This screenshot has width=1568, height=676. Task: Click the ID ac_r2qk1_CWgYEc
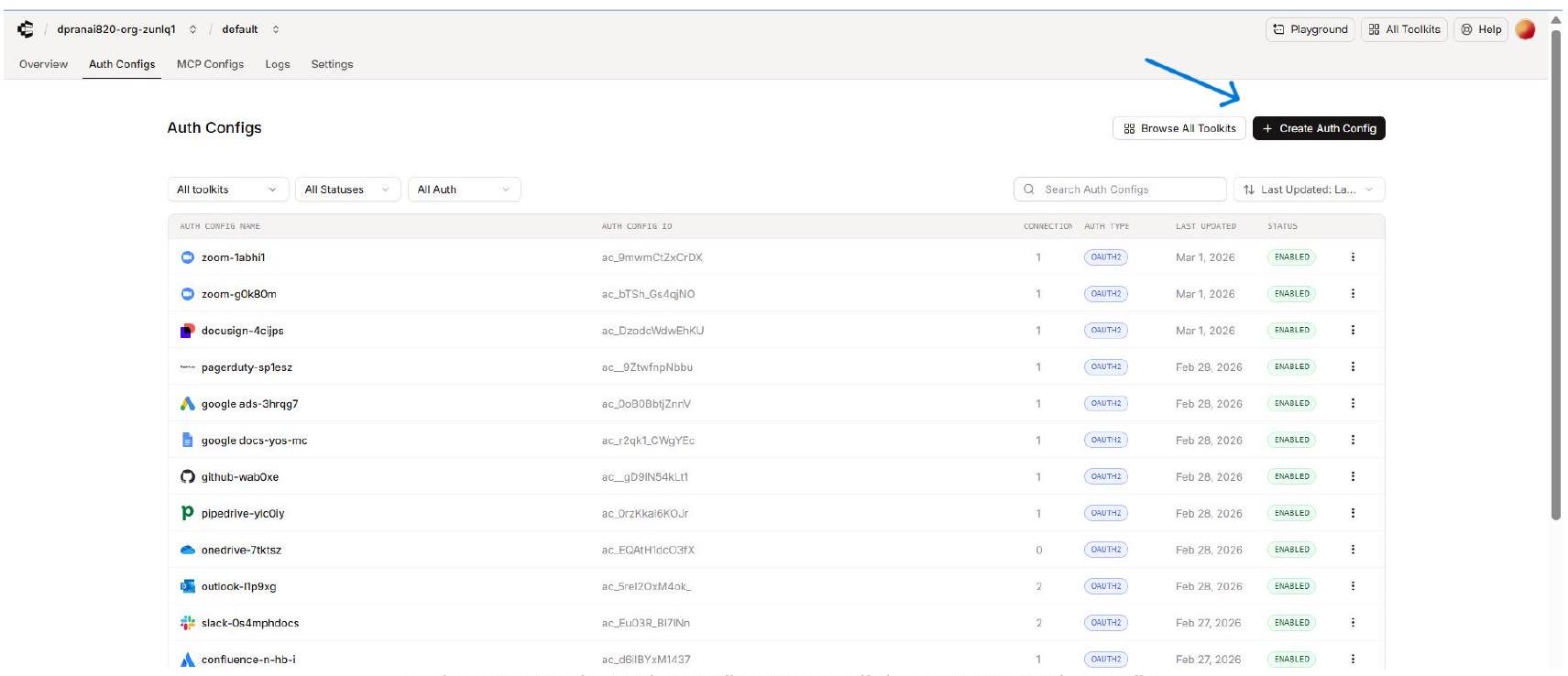click(x=648, y=441)
